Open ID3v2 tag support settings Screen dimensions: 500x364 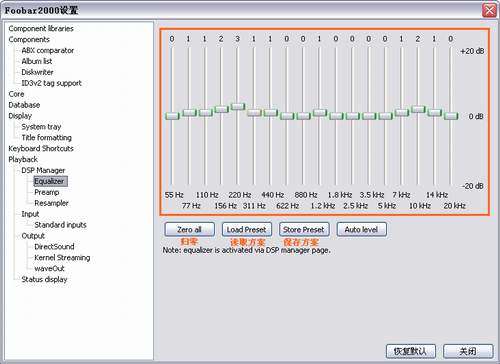pos(51,83)
